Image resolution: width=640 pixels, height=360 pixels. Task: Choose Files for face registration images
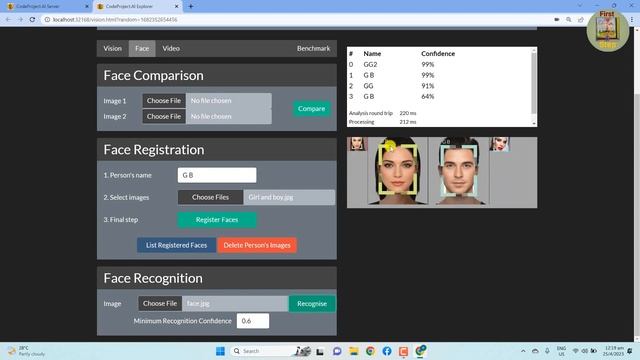[x=210, y=197]
